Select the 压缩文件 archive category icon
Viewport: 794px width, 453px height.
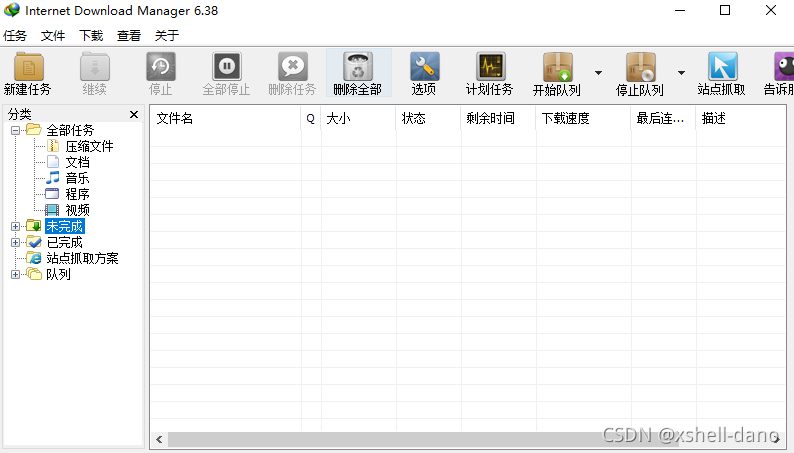[53, 146]
